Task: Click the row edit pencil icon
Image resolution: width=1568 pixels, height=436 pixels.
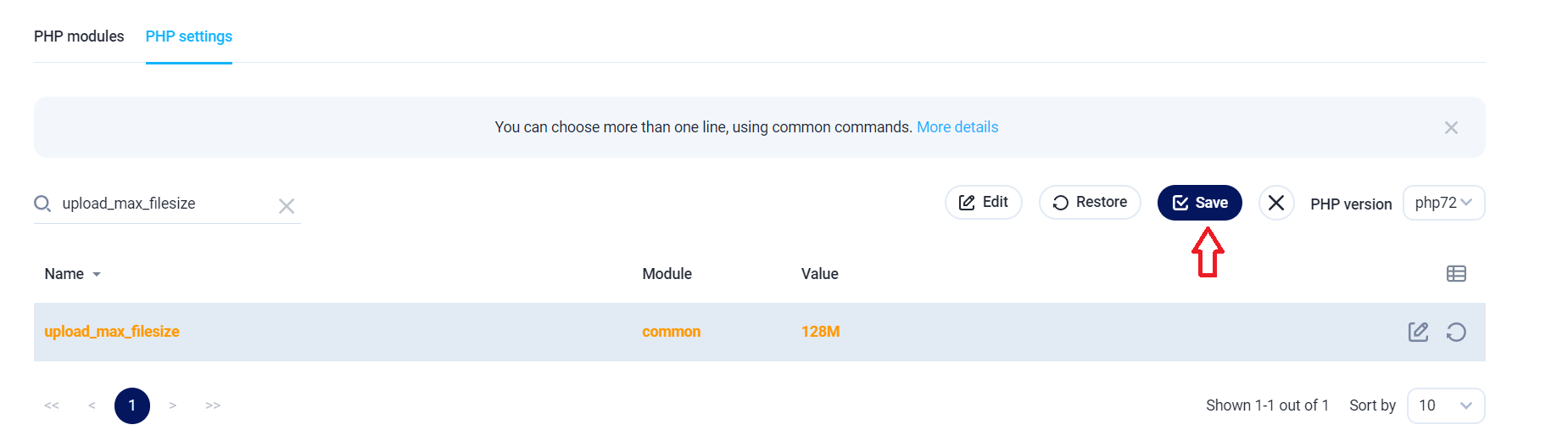Action: [x=1418, y=332]
